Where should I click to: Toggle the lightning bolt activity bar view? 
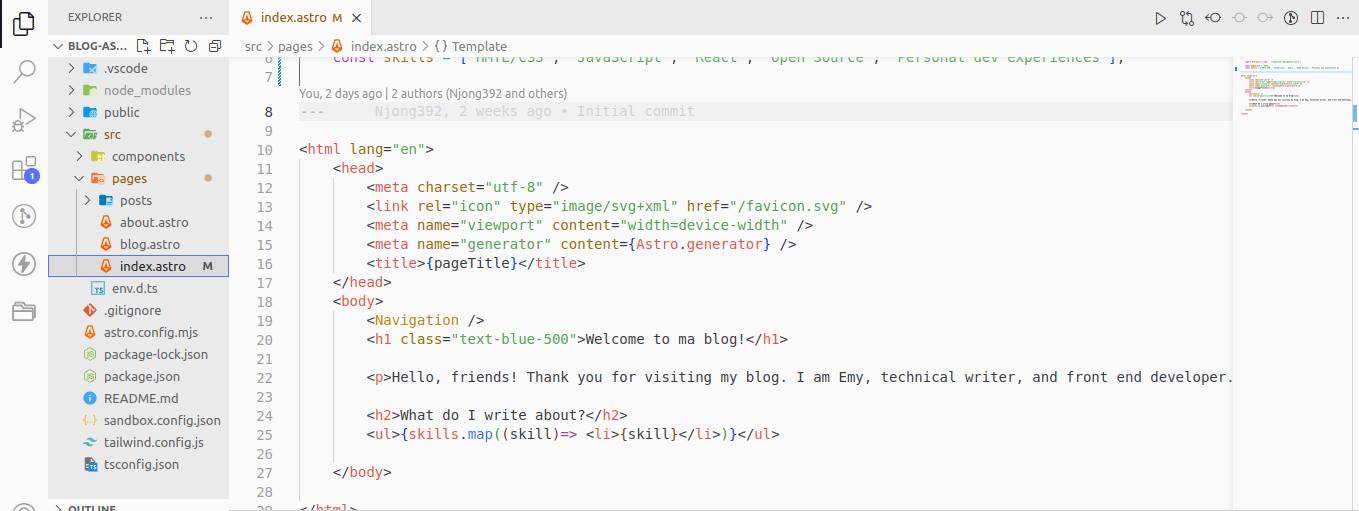click(x=24, y=264)
